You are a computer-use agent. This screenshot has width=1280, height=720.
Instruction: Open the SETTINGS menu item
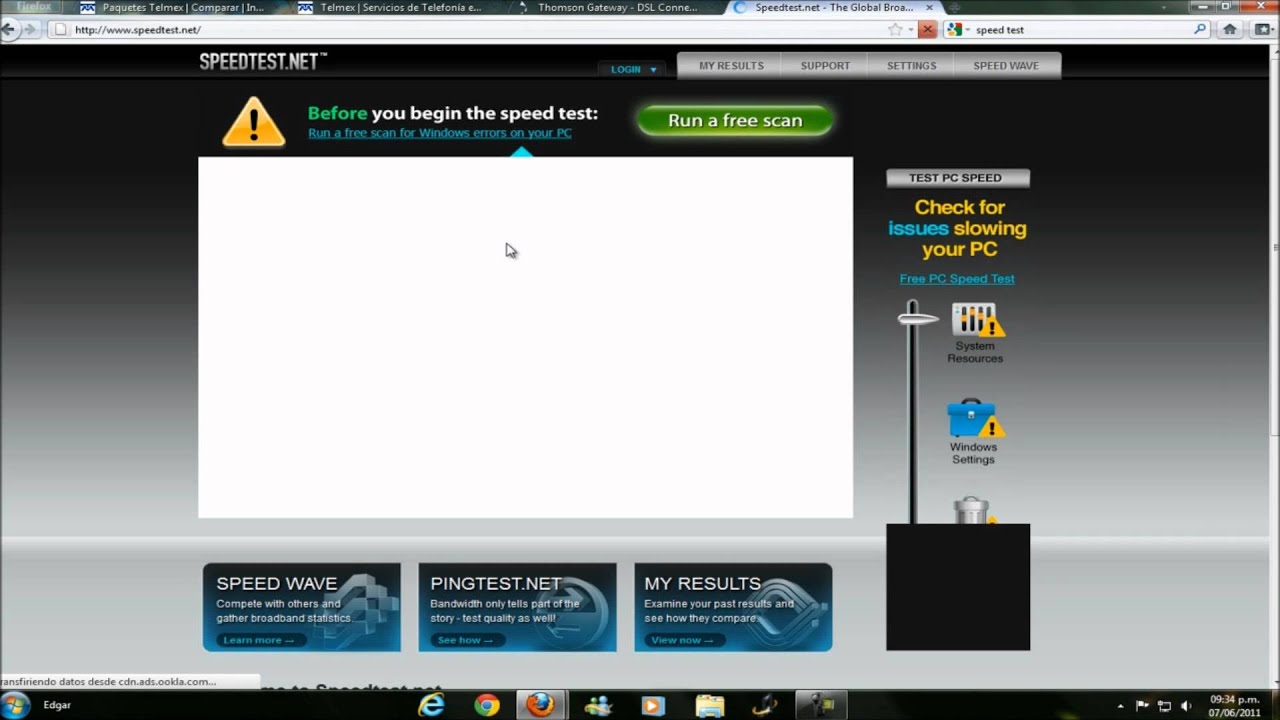click(x=911, y=66)
